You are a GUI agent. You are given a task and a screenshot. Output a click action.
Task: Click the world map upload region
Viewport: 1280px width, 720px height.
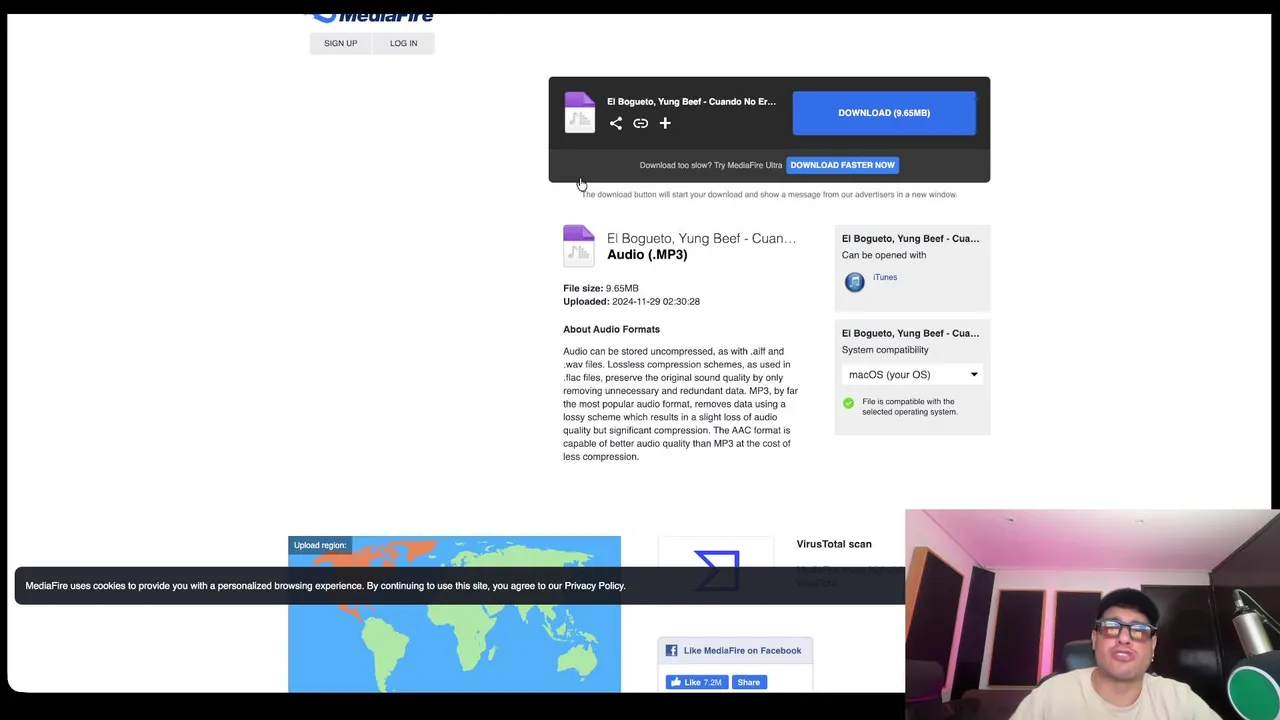point(454,614)
